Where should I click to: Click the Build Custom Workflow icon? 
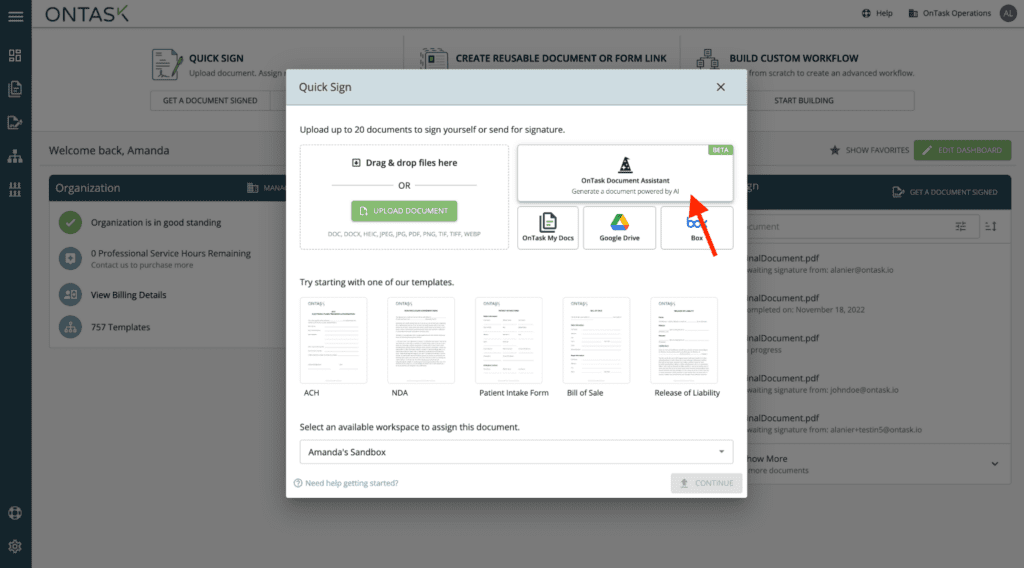click(x=707, y=59)
